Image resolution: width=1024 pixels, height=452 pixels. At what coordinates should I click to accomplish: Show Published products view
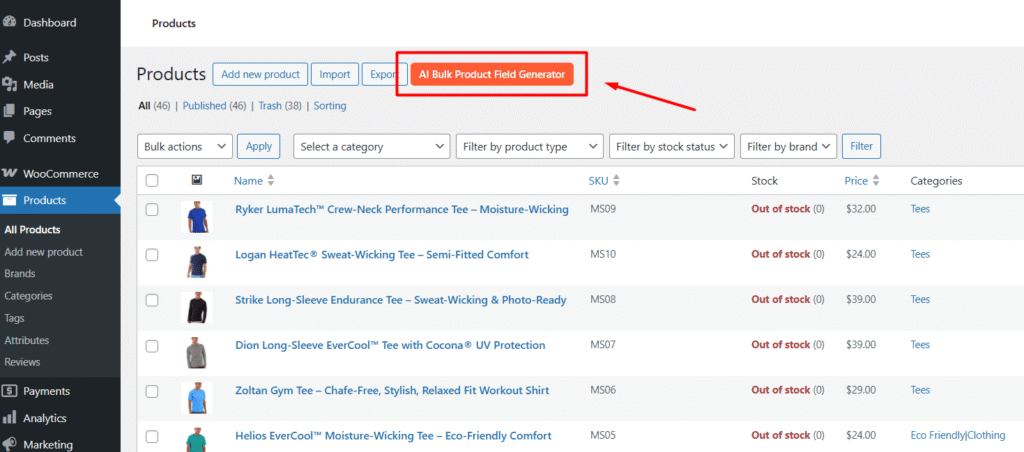(x=204, y=106)
